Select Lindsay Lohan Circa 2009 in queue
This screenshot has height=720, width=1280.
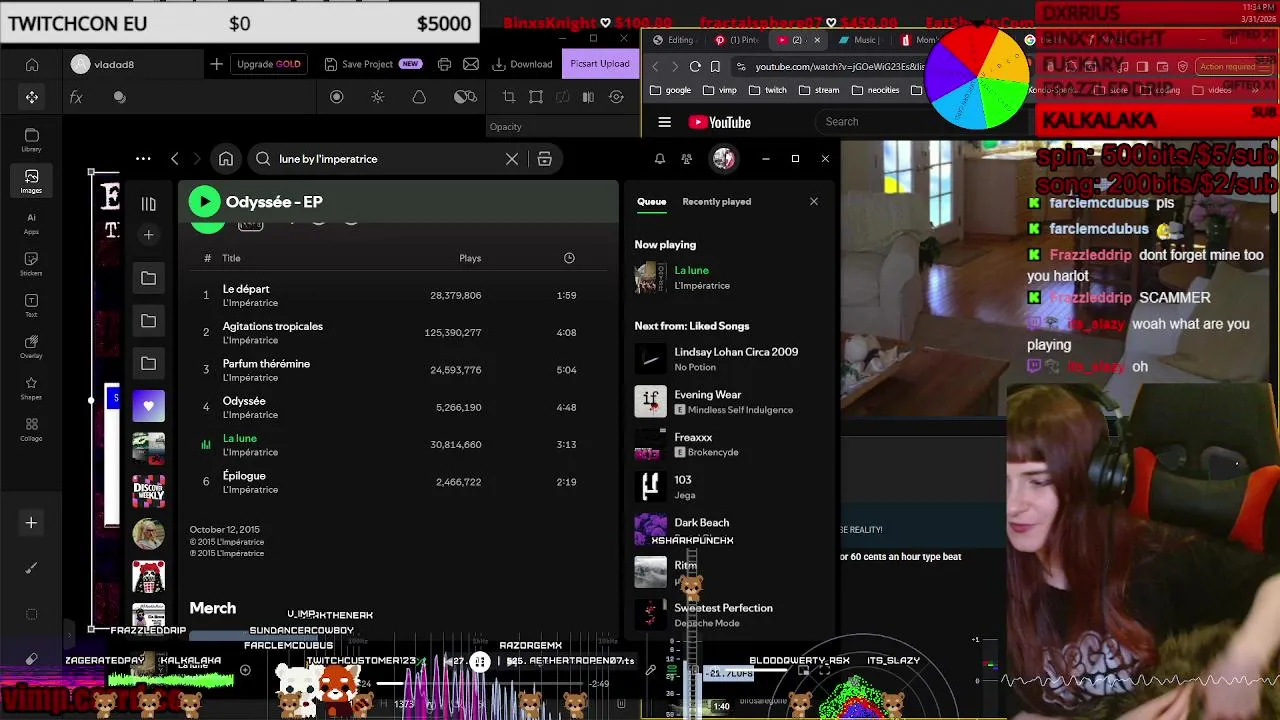[728, 359]
